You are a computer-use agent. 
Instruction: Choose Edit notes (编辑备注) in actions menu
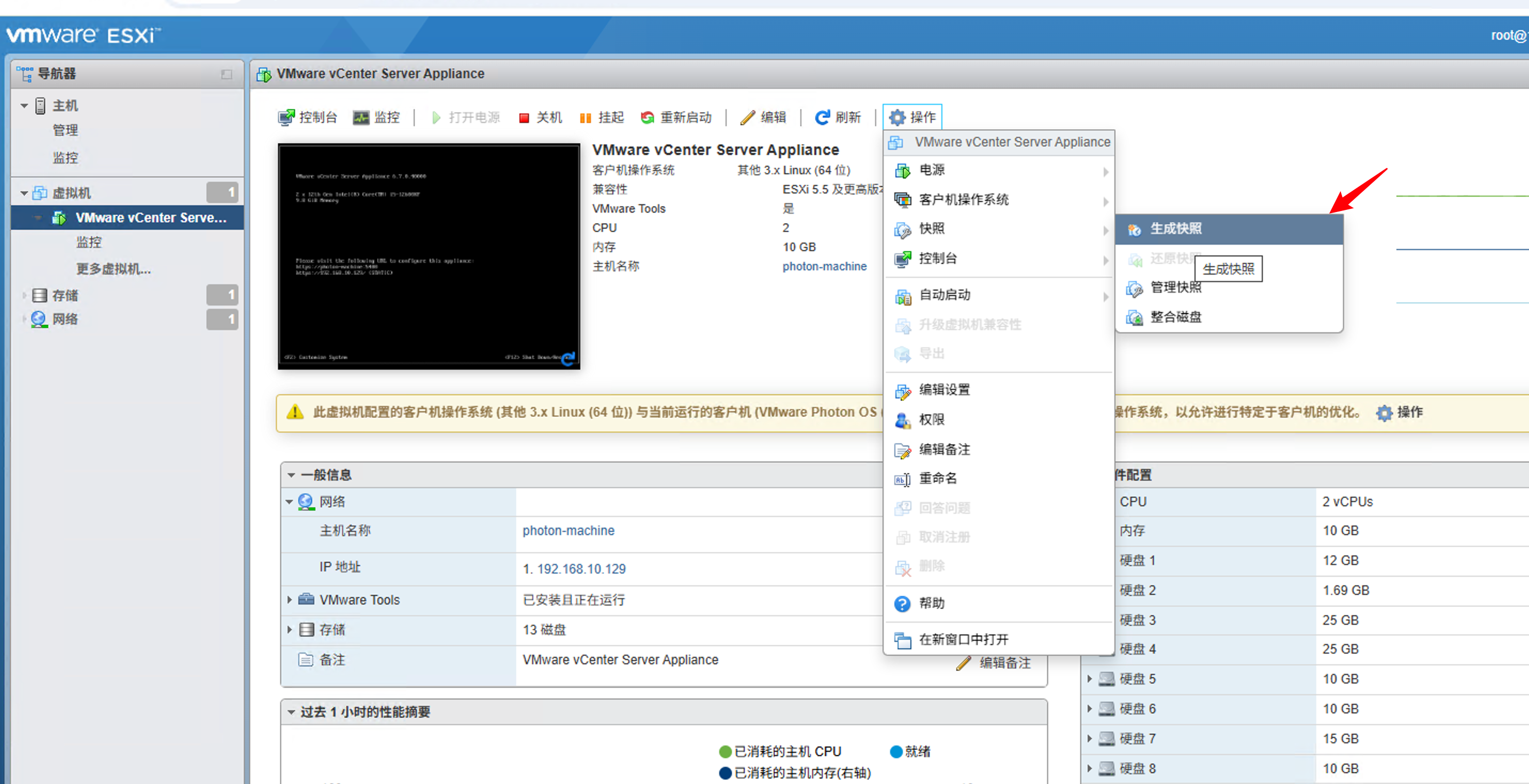click(999, 450)
